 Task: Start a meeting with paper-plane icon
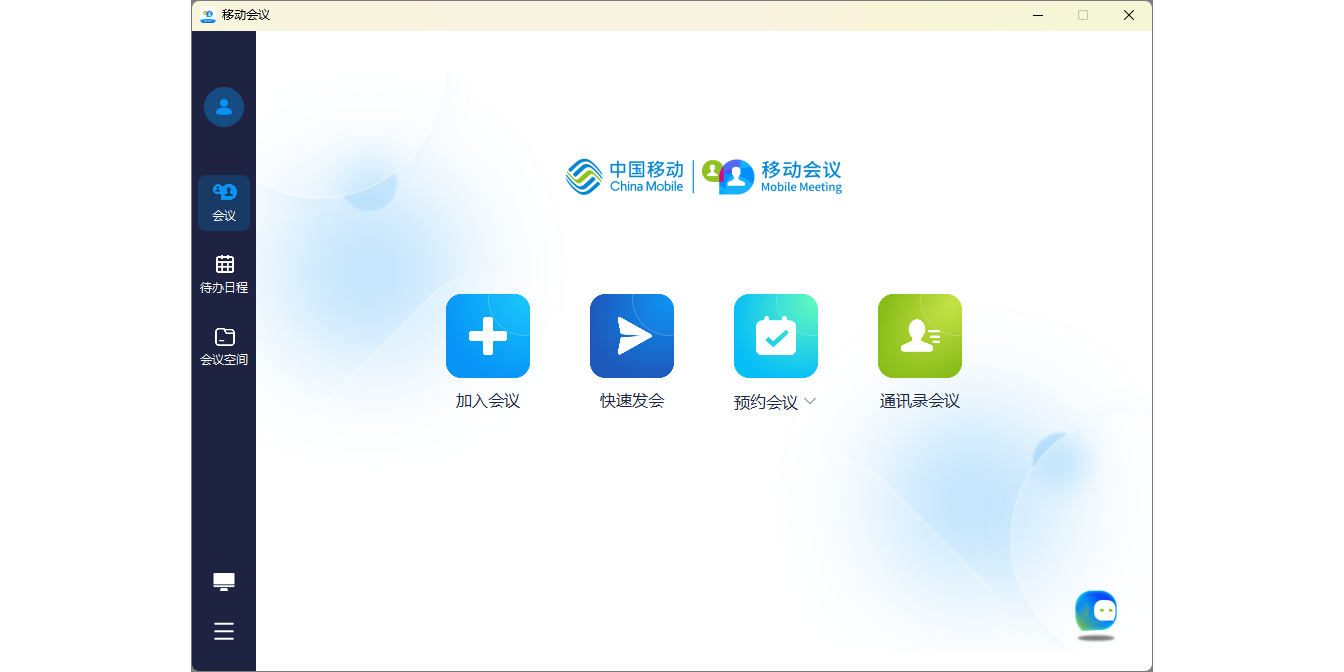point(632,336)
